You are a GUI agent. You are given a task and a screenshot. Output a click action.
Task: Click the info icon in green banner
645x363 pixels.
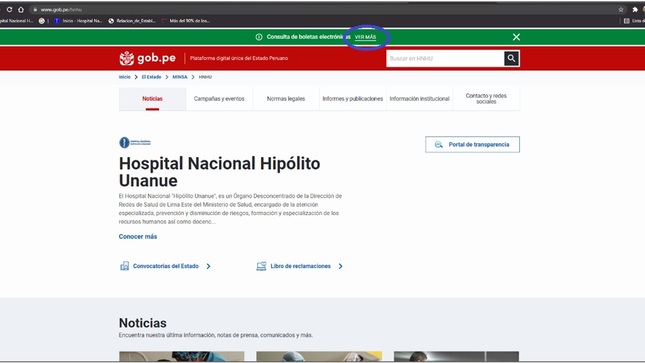click(259, 37)
